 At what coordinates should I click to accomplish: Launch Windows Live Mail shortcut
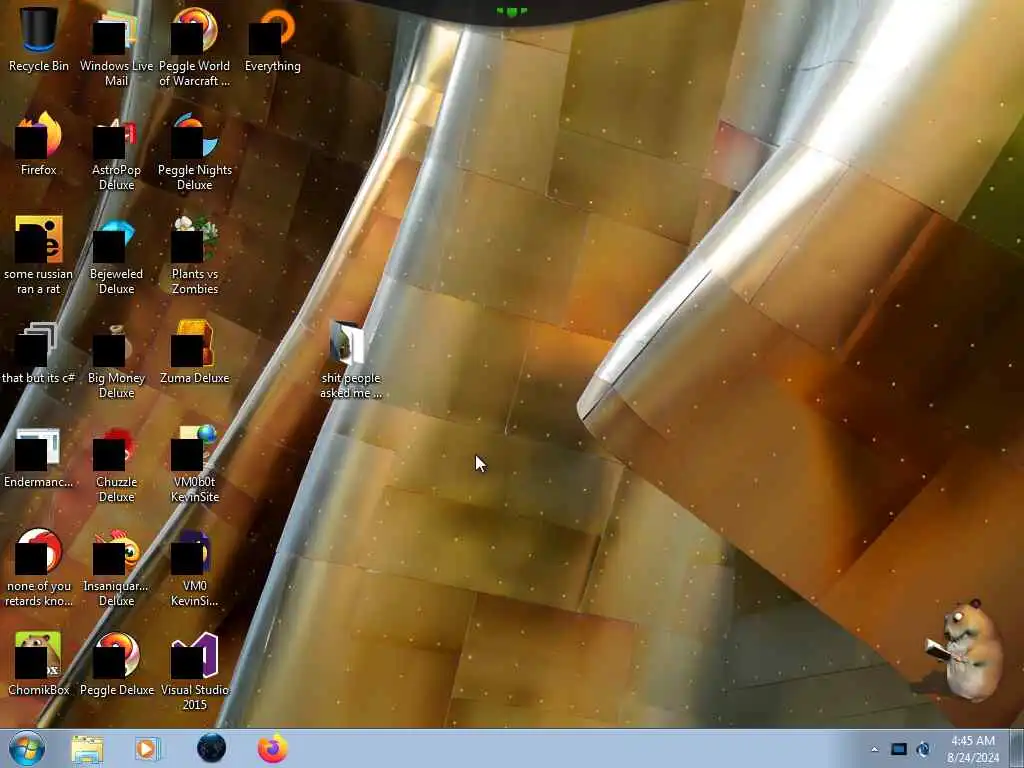(116, 47)
